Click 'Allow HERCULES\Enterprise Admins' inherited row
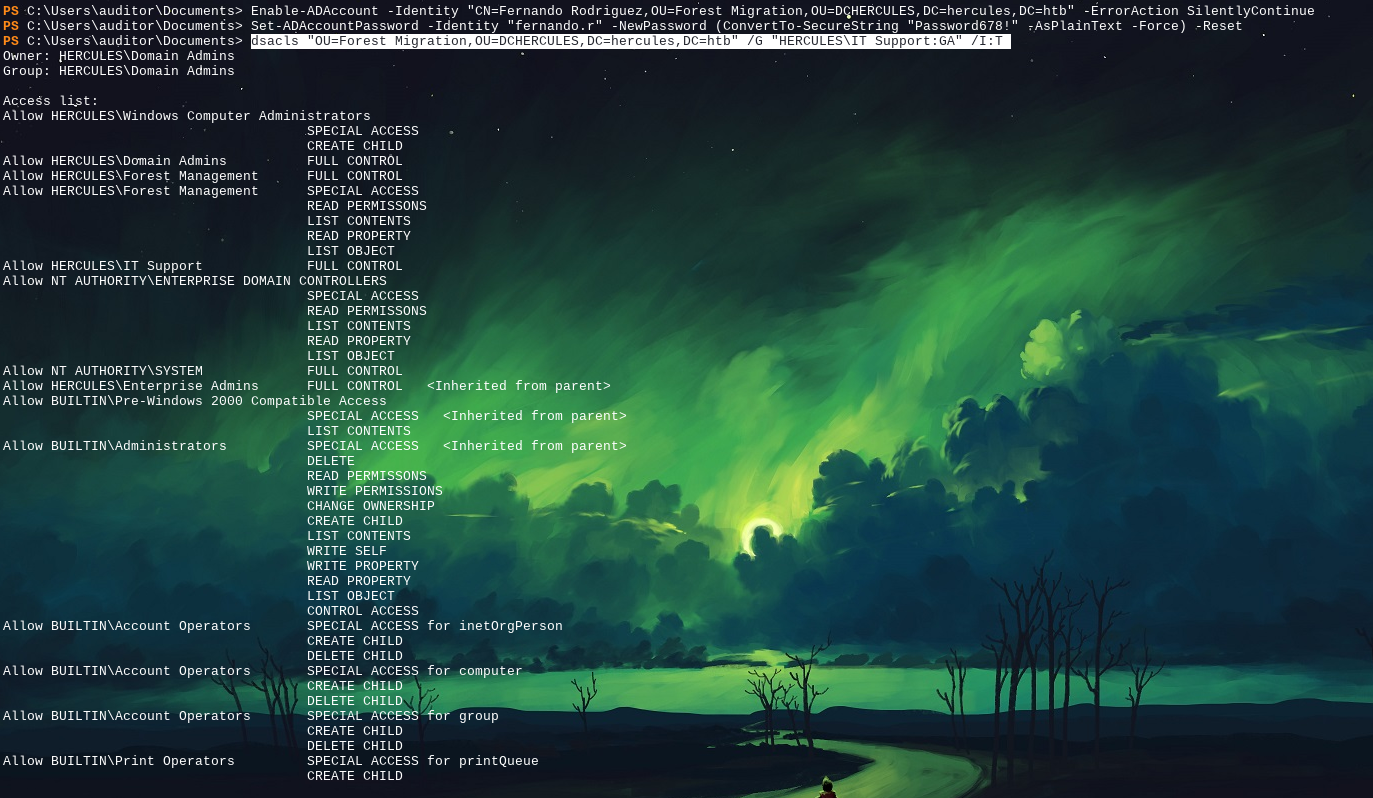The height and width of the screenshot is (798, 1373). (x=307, y=386)
